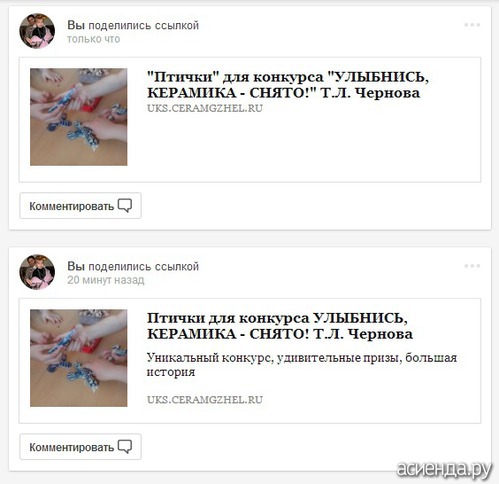Image resolution: width=499 pixels, height=484 pixels.
Task: Open the three-dots menu on 20-minute-old post
Action: click(472, 266)
